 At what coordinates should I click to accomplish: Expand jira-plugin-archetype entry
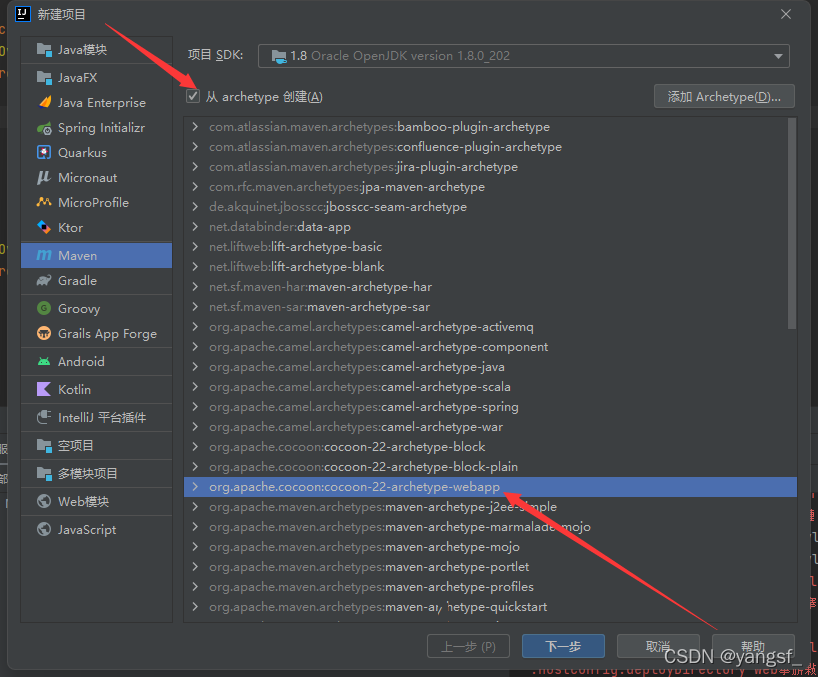point(195,167)
